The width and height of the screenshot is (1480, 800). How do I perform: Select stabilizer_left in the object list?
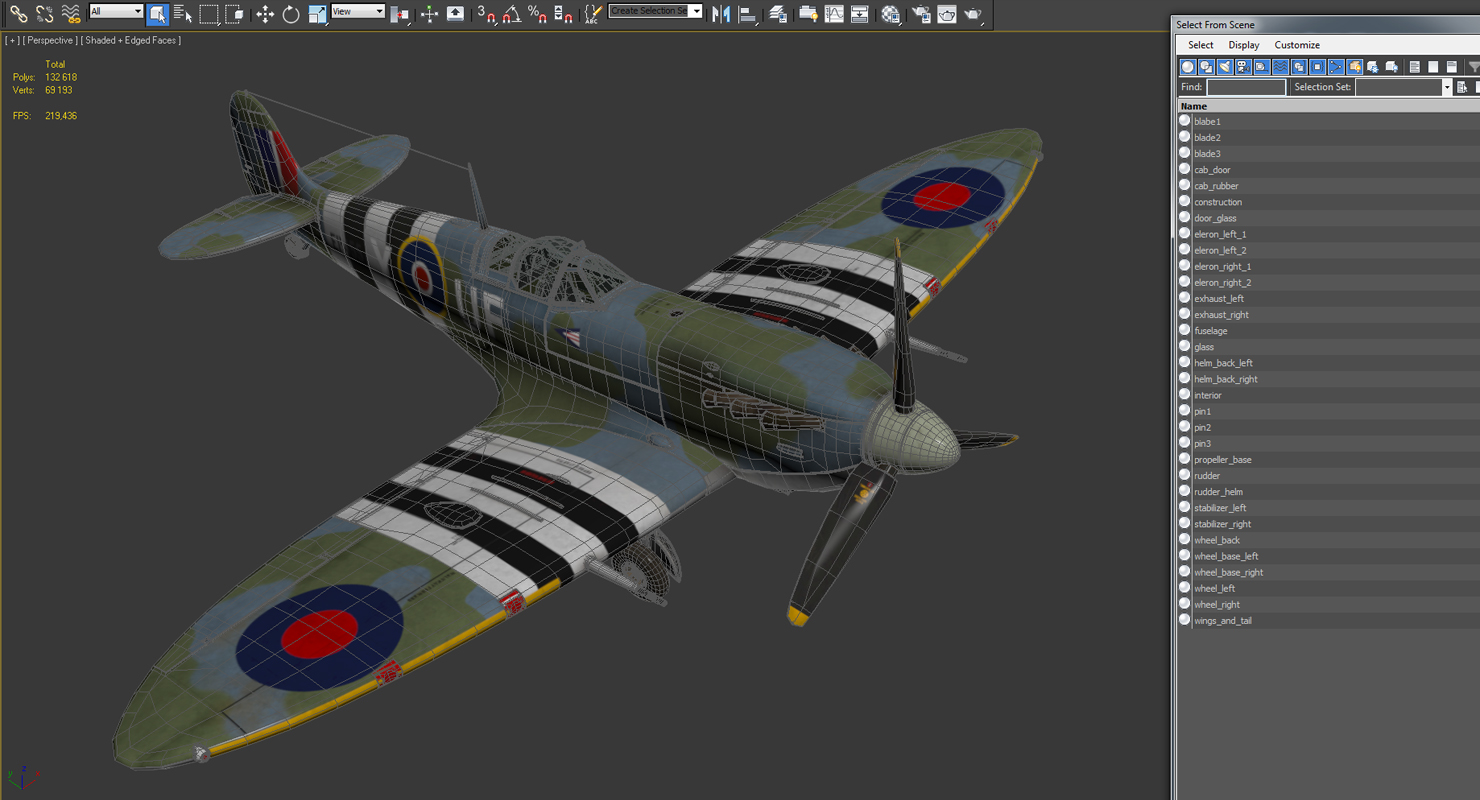pyautogui.click(x=1328, y=508)
